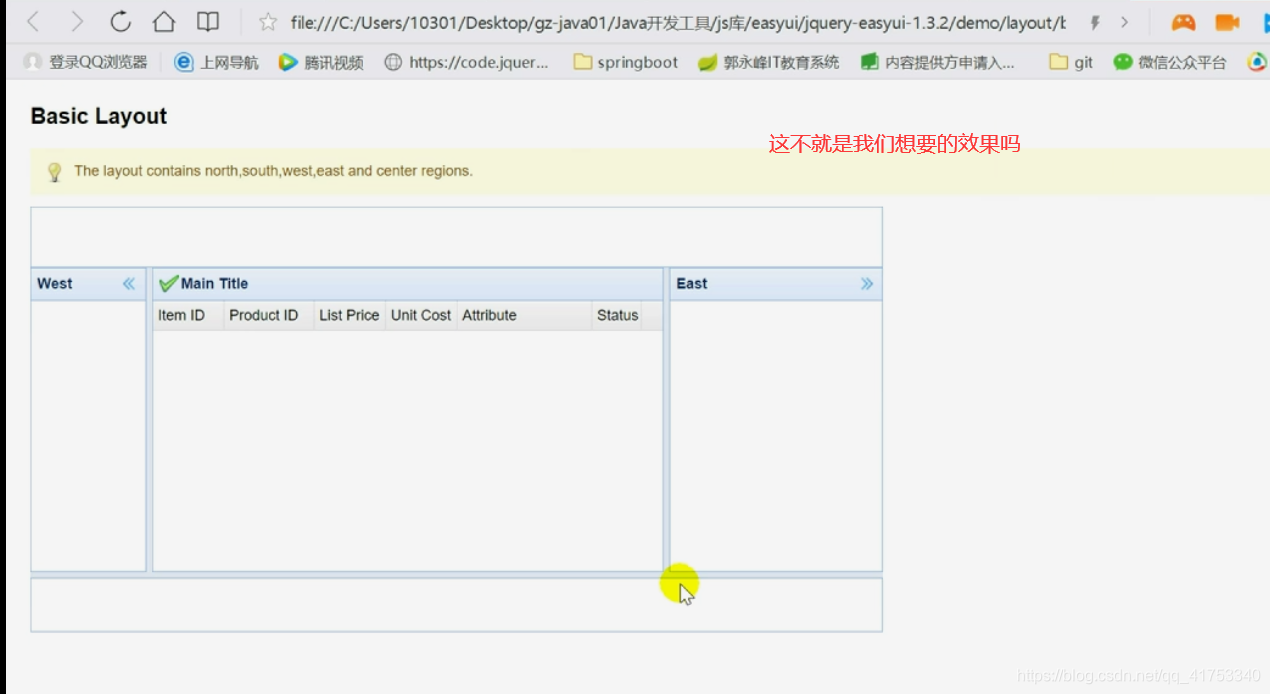
Task: Click the file URL address bar
Action: pyautogui.click(x=678, y=22)
